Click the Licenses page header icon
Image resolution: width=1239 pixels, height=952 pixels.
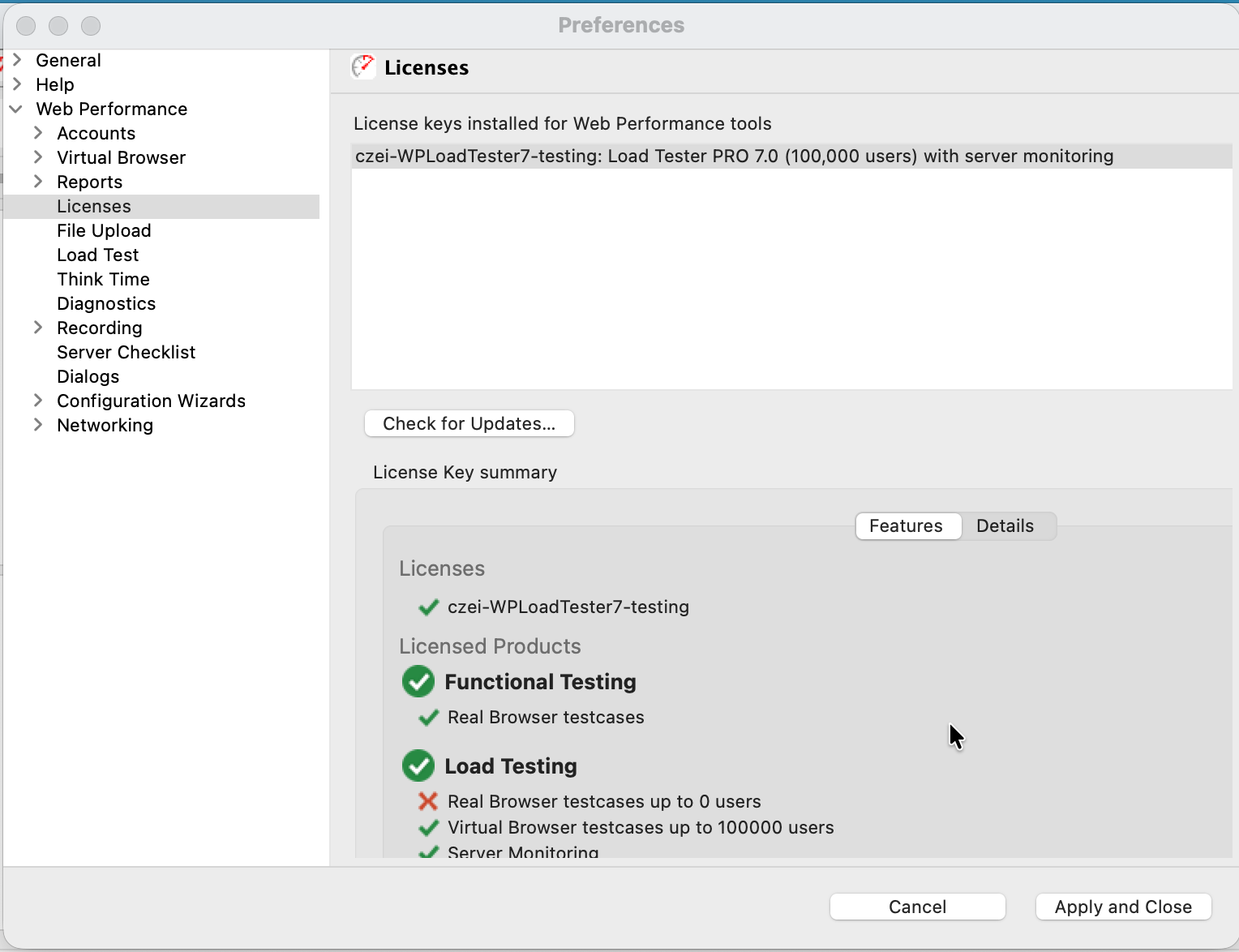tap(362, 66)
